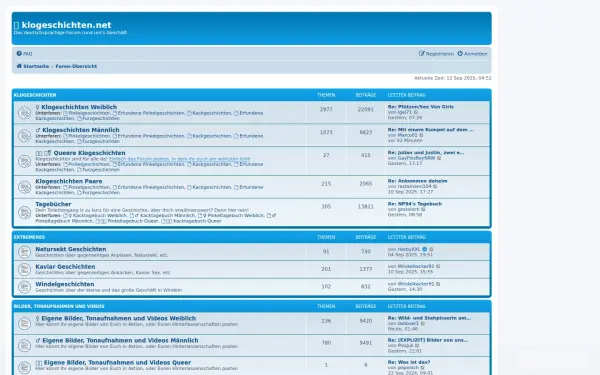Click the topic count '2977'
Screen dimensions: 600x375
326,109
